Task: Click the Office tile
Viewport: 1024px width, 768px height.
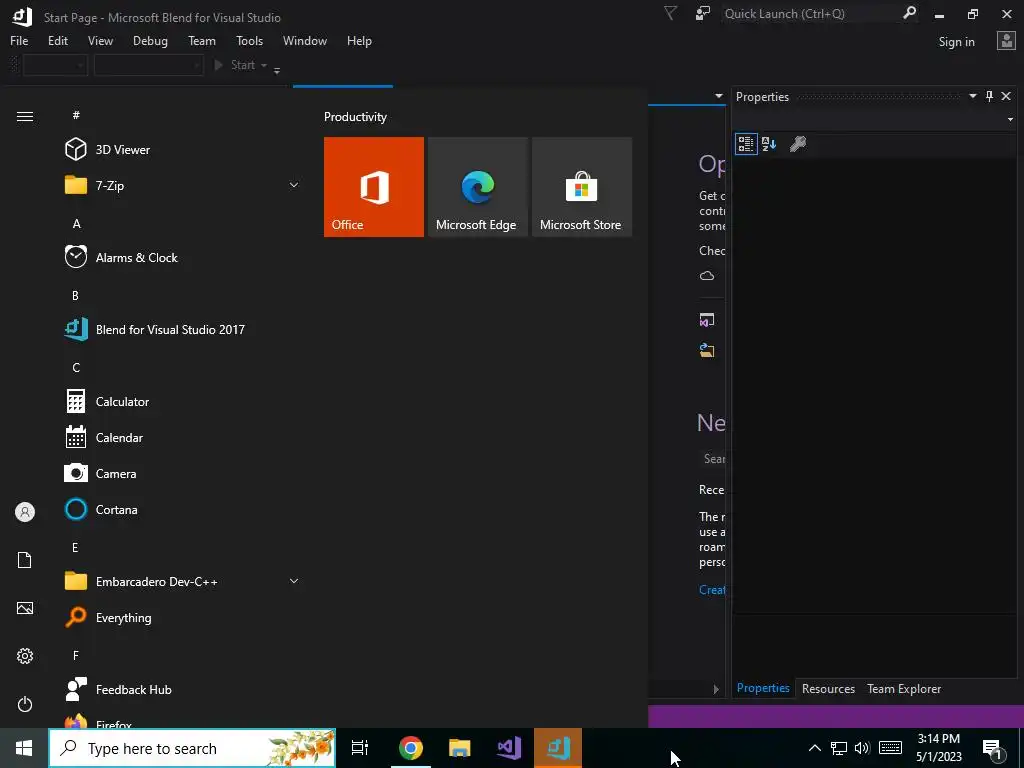Action: pos(374,187)
